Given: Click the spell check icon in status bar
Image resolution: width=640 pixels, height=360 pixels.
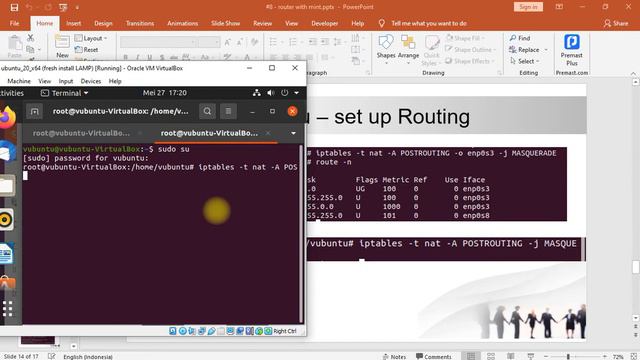Looking at the screenshot, I should pos(51,356).
